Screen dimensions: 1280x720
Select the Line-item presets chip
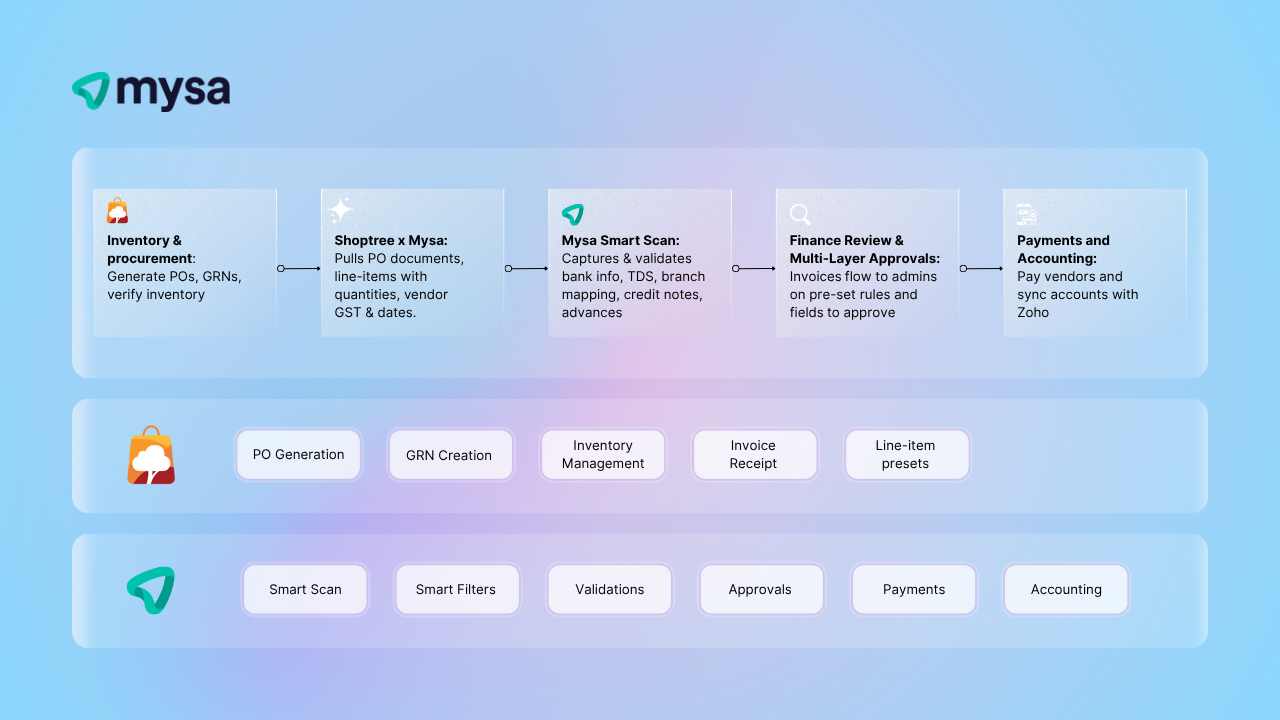pos(906,454)
